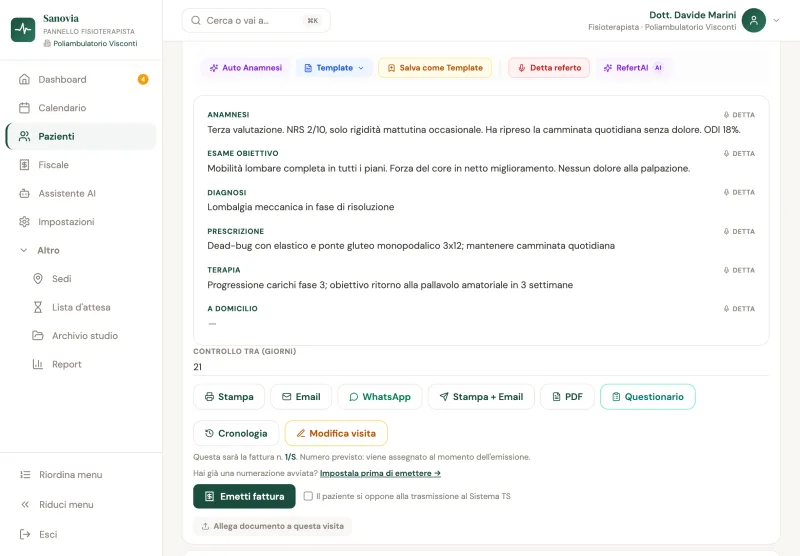Click Detta microphone for Diagnosi
This screenshot has height=556, width=800.
coord(739,192)
